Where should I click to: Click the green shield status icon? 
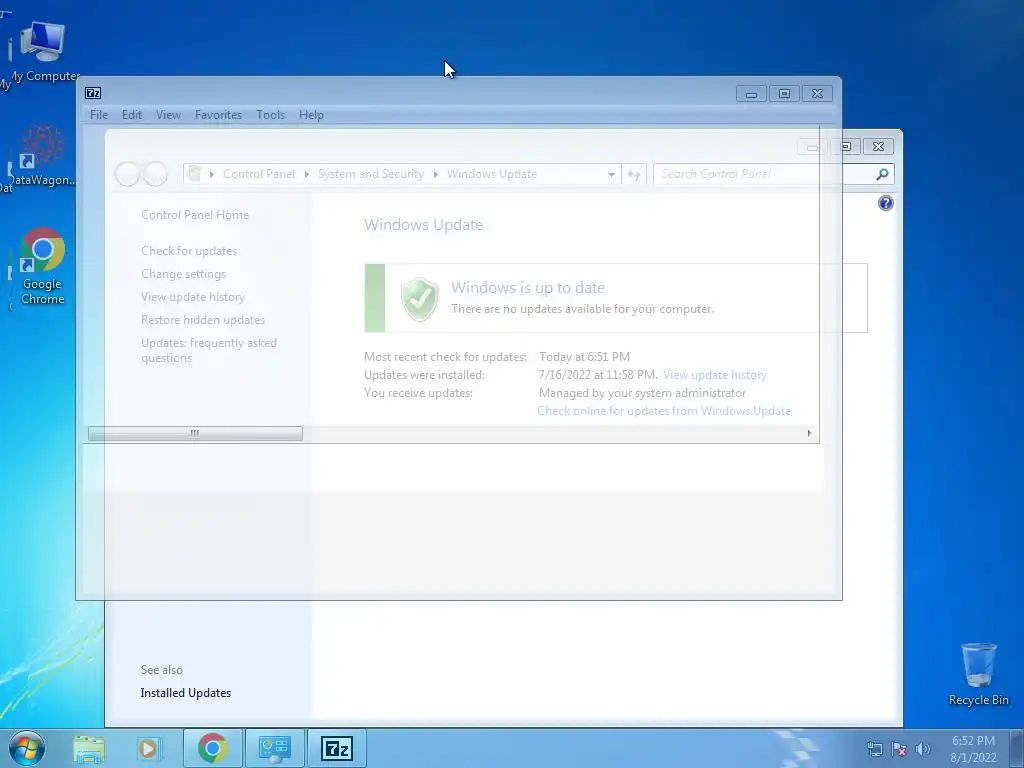(419, 298)
